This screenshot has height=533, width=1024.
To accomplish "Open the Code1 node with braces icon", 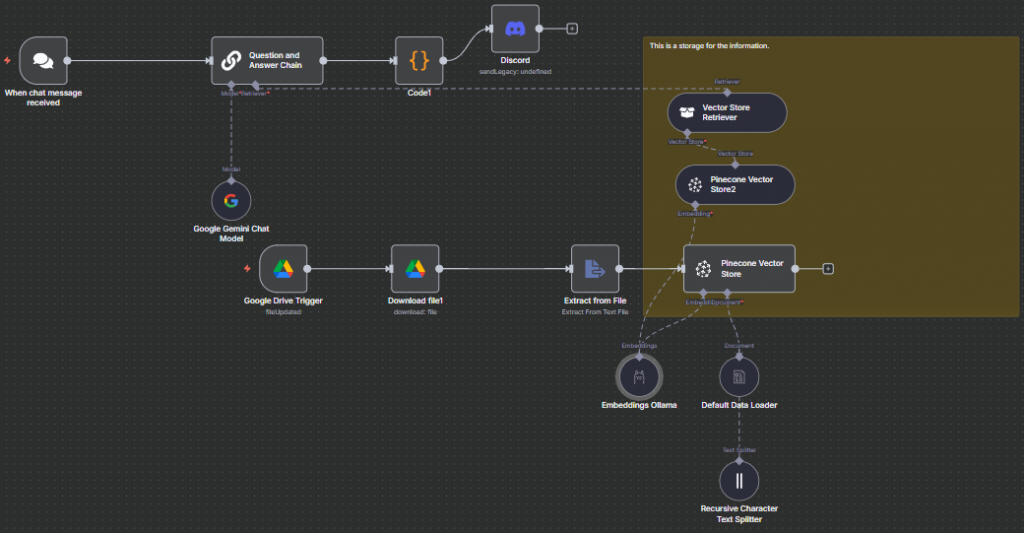I will click(419, 61).
